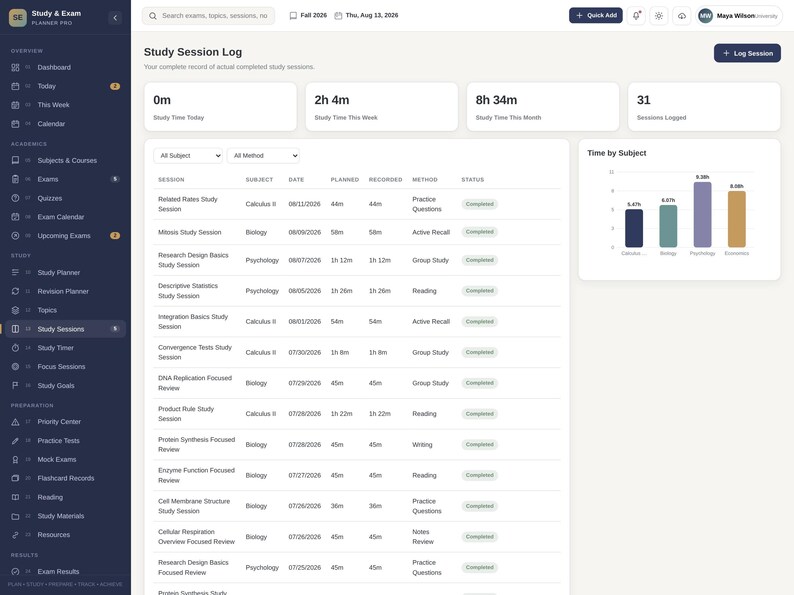Screen dimensions: 794x595
Task: Toggle the light/dark theme sun icon
Action: click(x=659, y=16)
